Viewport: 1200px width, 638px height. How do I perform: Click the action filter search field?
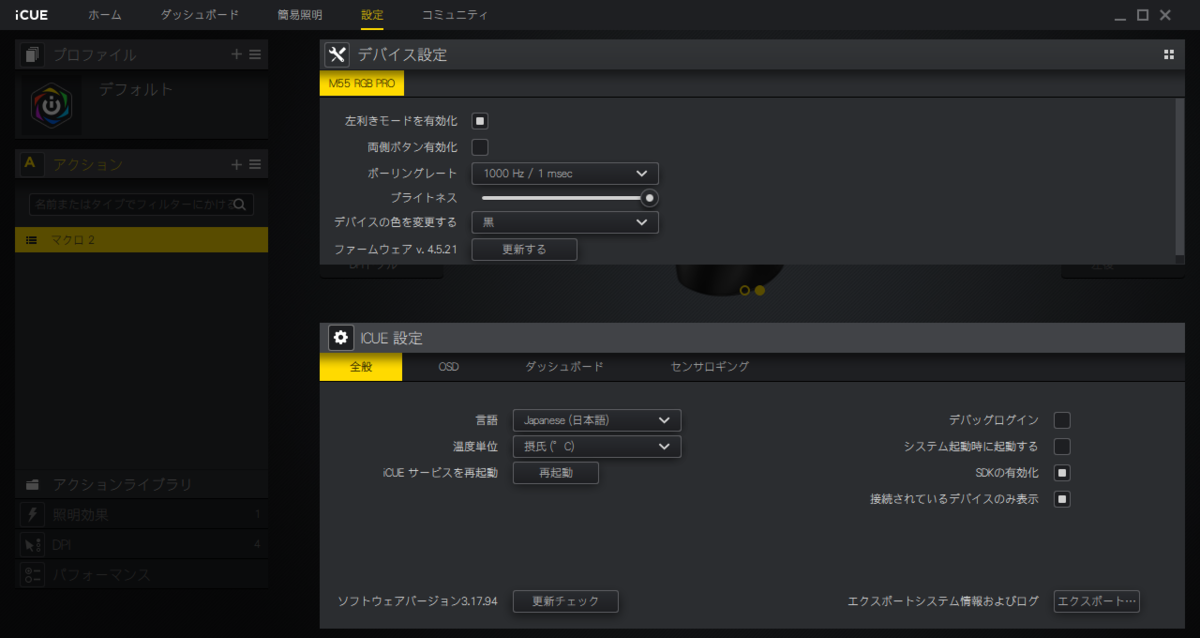(x=141, y=205)
